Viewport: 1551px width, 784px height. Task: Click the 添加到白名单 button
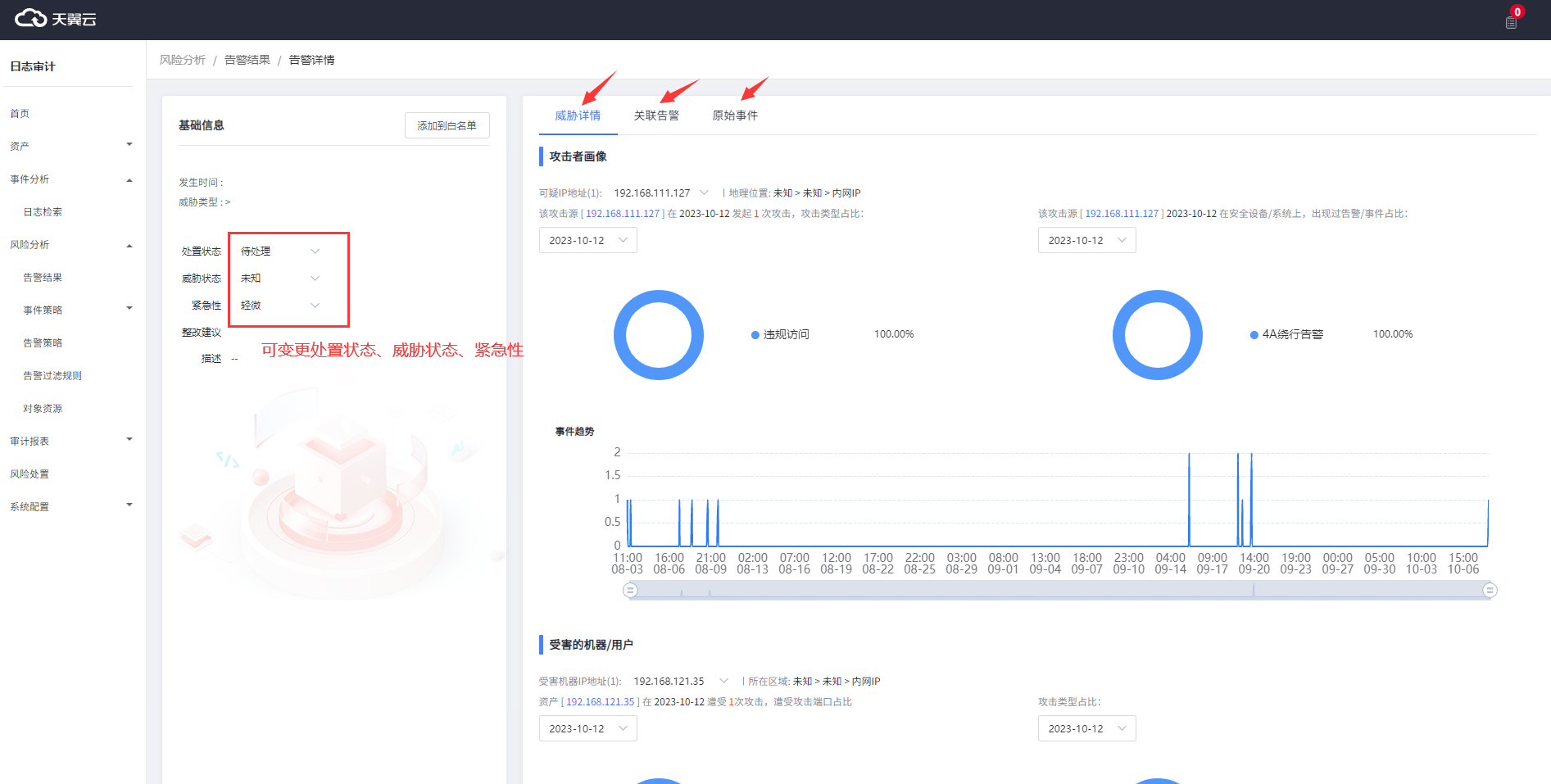447,125
